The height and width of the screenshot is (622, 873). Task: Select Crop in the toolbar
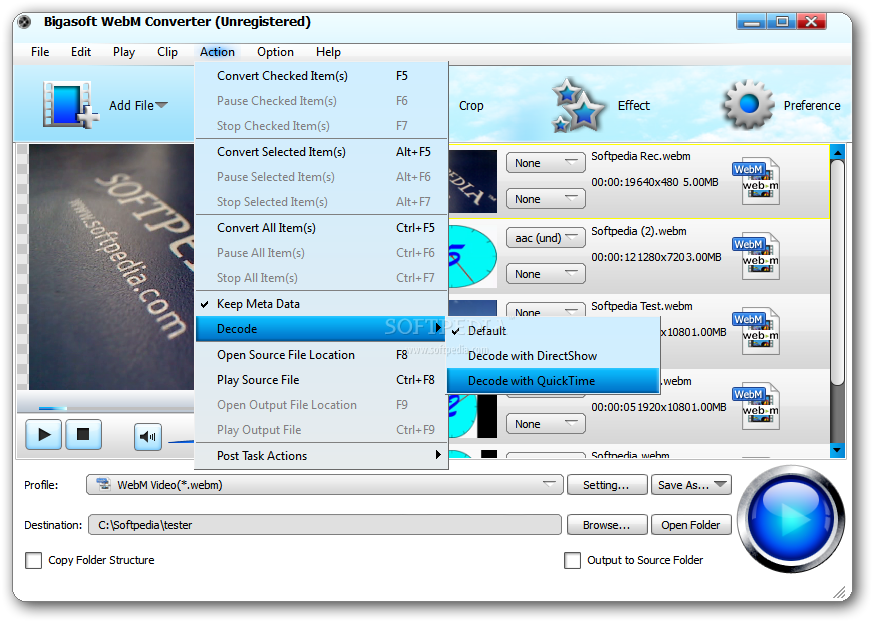click(x=471, y=106)
